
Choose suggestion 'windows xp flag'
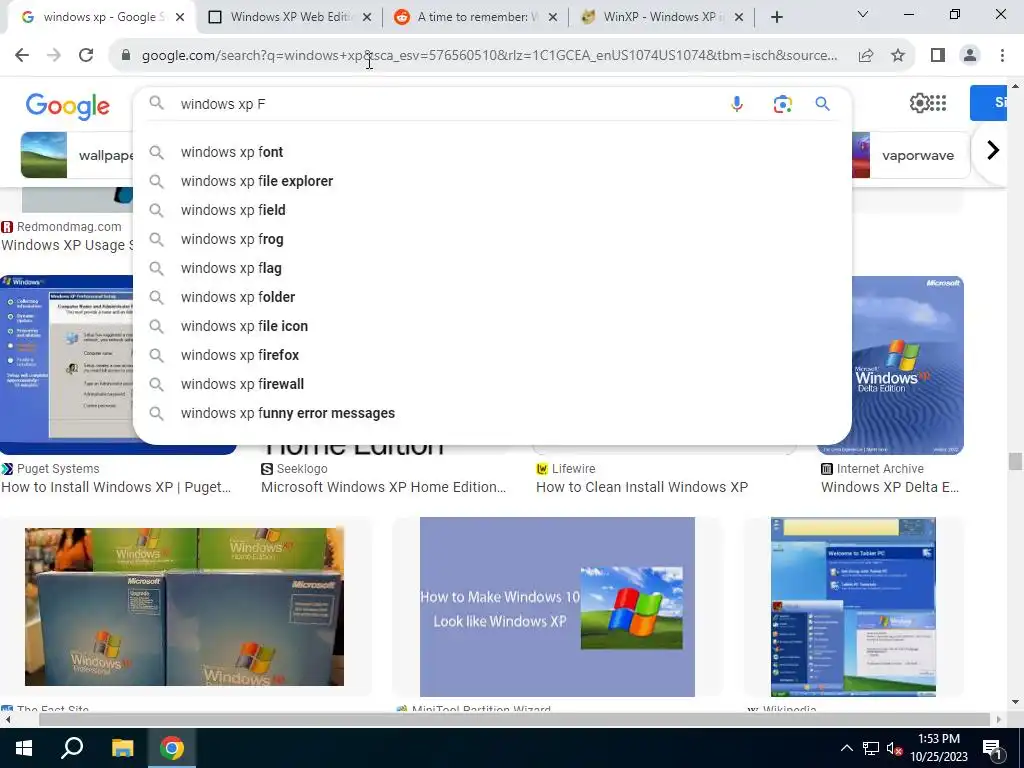pyautogui.click(x=492, y=268)
